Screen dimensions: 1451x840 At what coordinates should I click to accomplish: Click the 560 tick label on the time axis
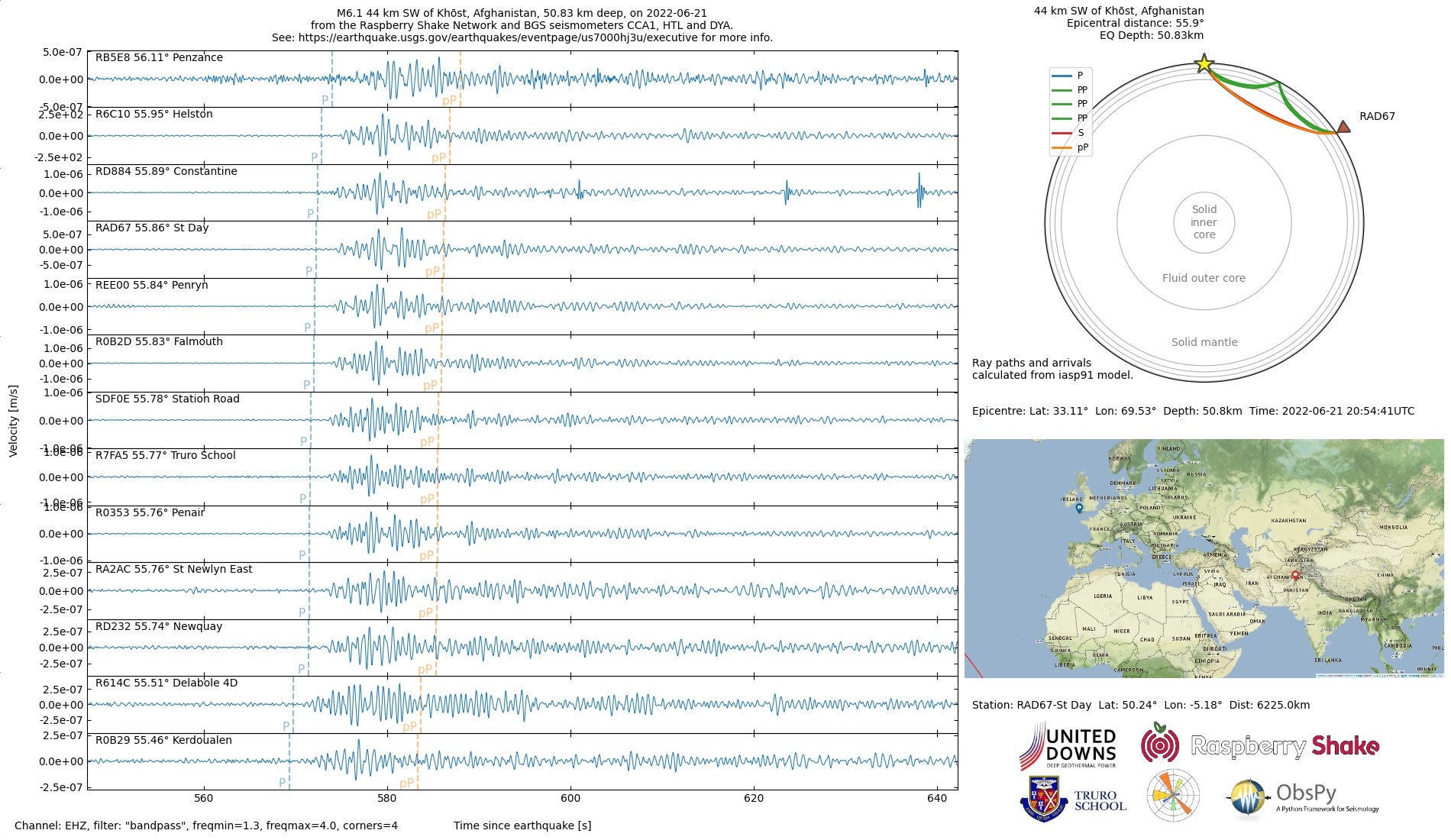tap(204, 799)
